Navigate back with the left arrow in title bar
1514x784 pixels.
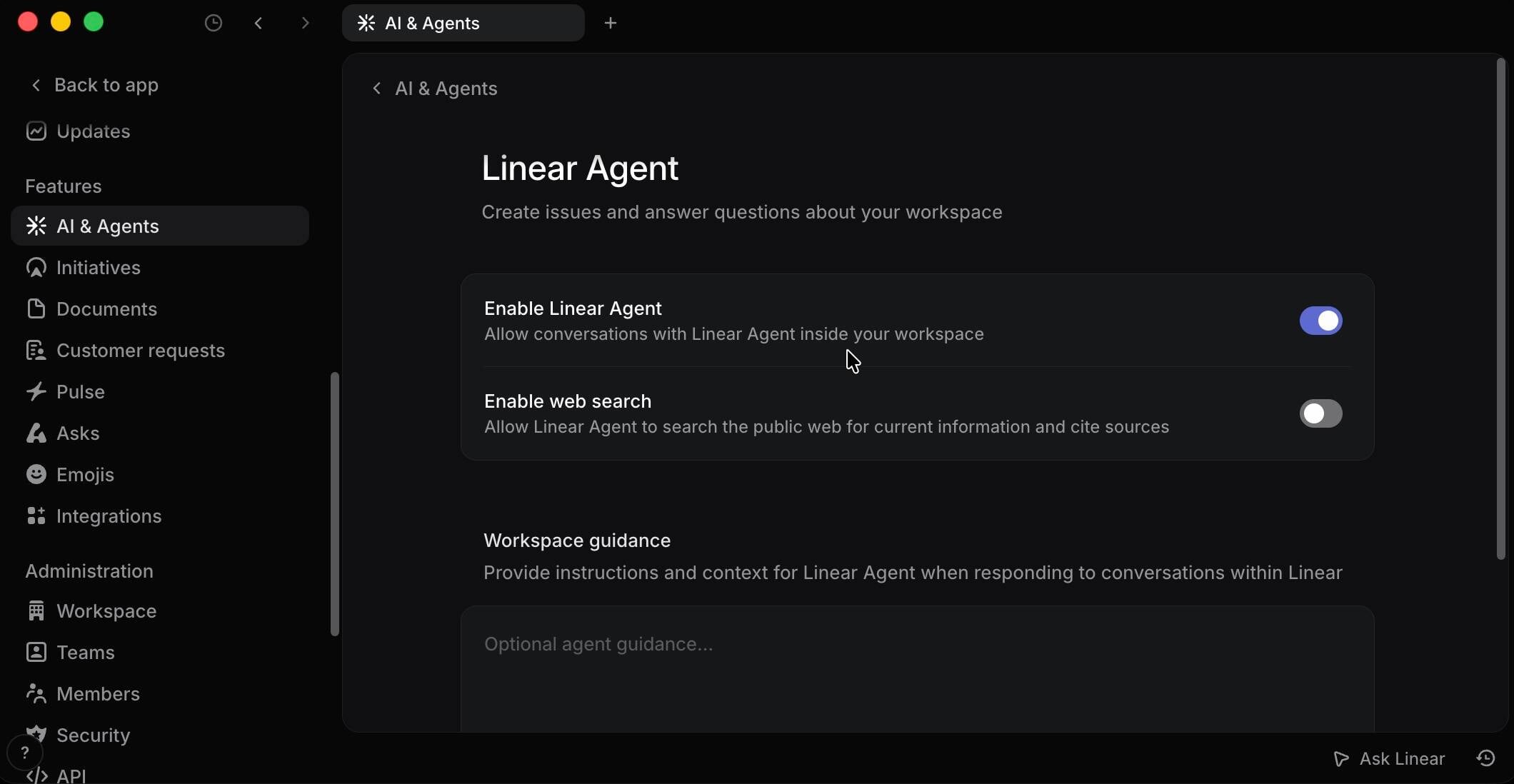pos(259,23)
